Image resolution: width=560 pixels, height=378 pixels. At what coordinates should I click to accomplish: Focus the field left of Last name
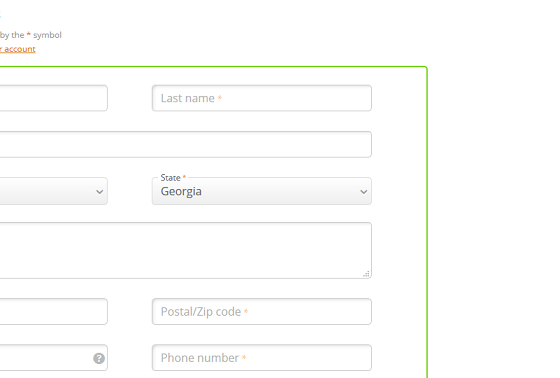tap(54, 98)
